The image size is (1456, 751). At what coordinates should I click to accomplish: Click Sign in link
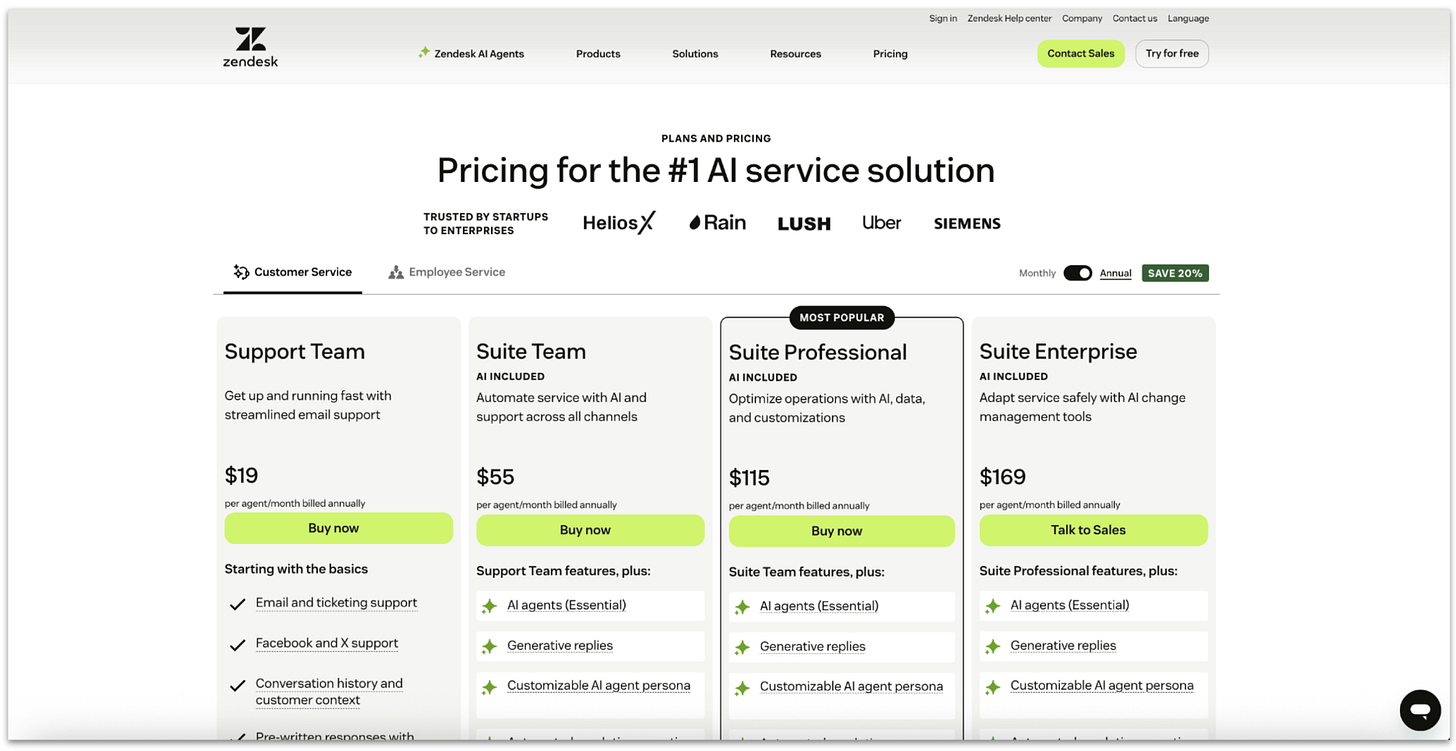943,18
